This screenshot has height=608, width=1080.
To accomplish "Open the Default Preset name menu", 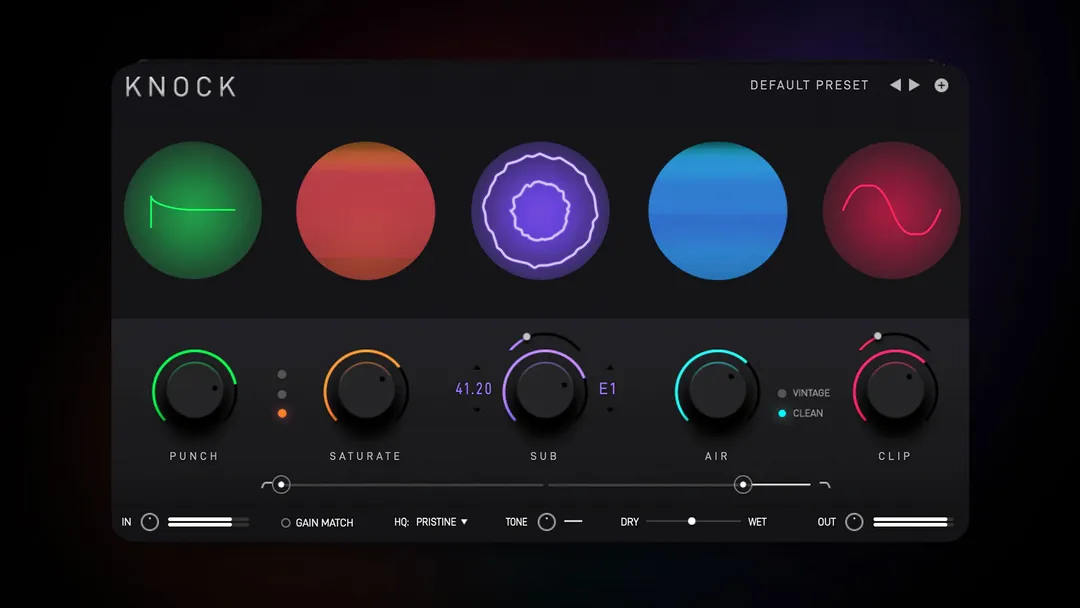I will coord(809,85).
